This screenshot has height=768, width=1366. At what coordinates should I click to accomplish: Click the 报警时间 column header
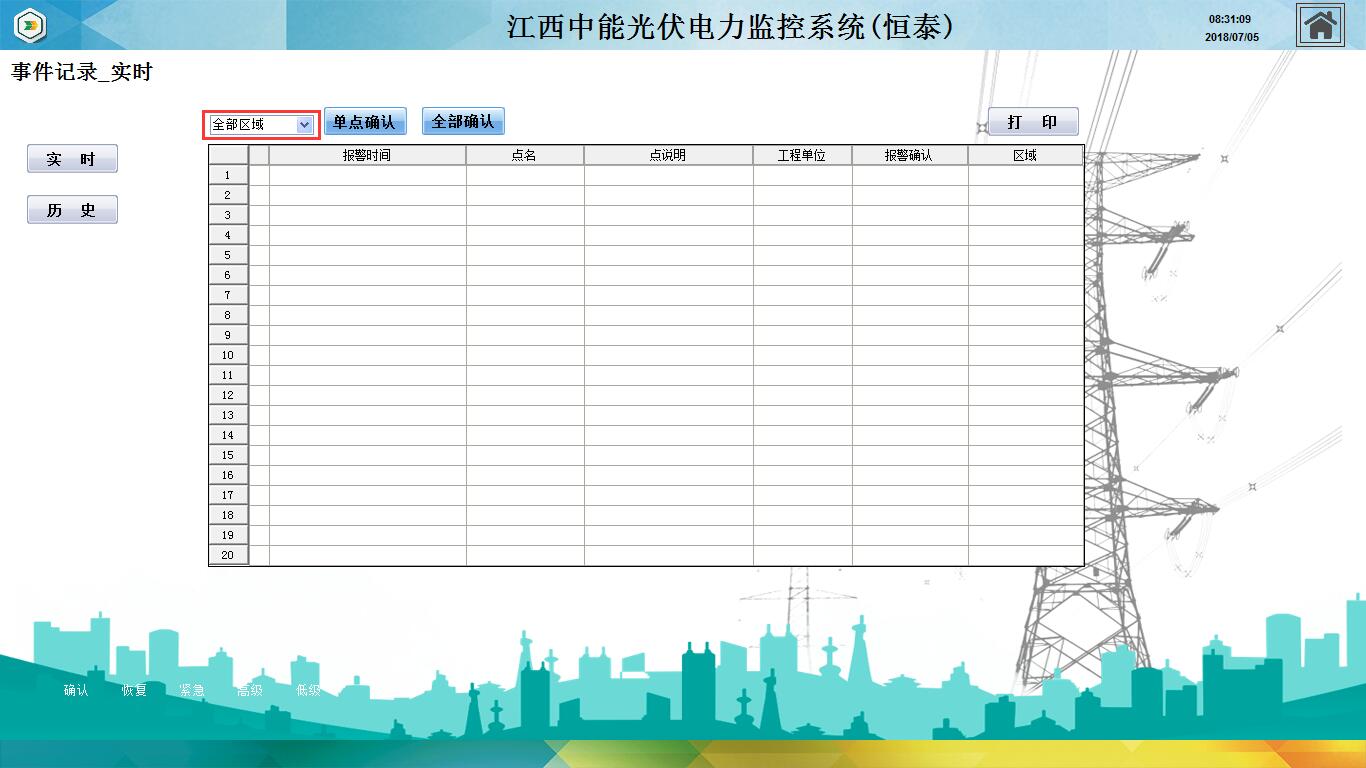click(x=367, y=155)
